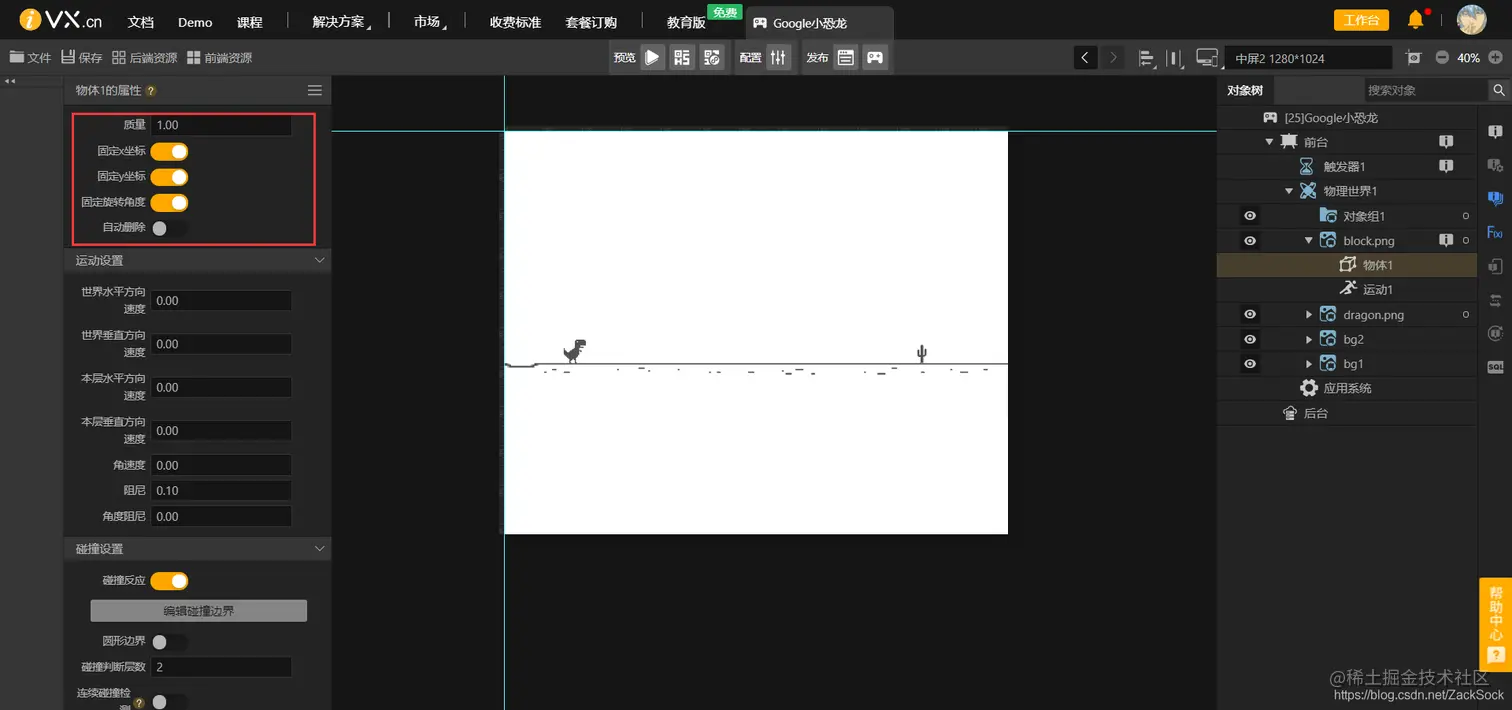1512x710 pixels.
Task: Toggle the 碰撞反应 switch
Action: point(169,581)
